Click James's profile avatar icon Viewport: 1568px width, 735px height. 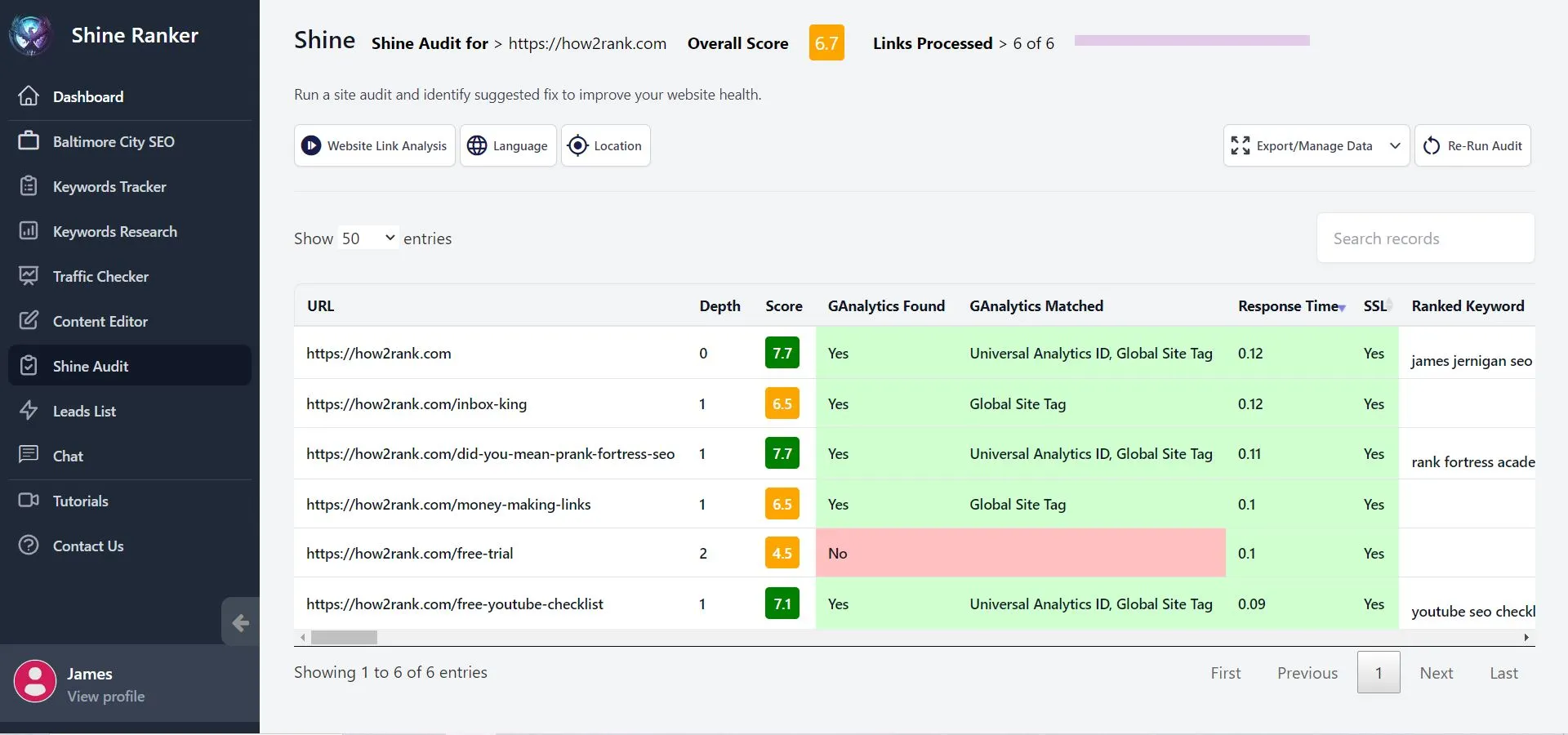click(x=35, y=682)
